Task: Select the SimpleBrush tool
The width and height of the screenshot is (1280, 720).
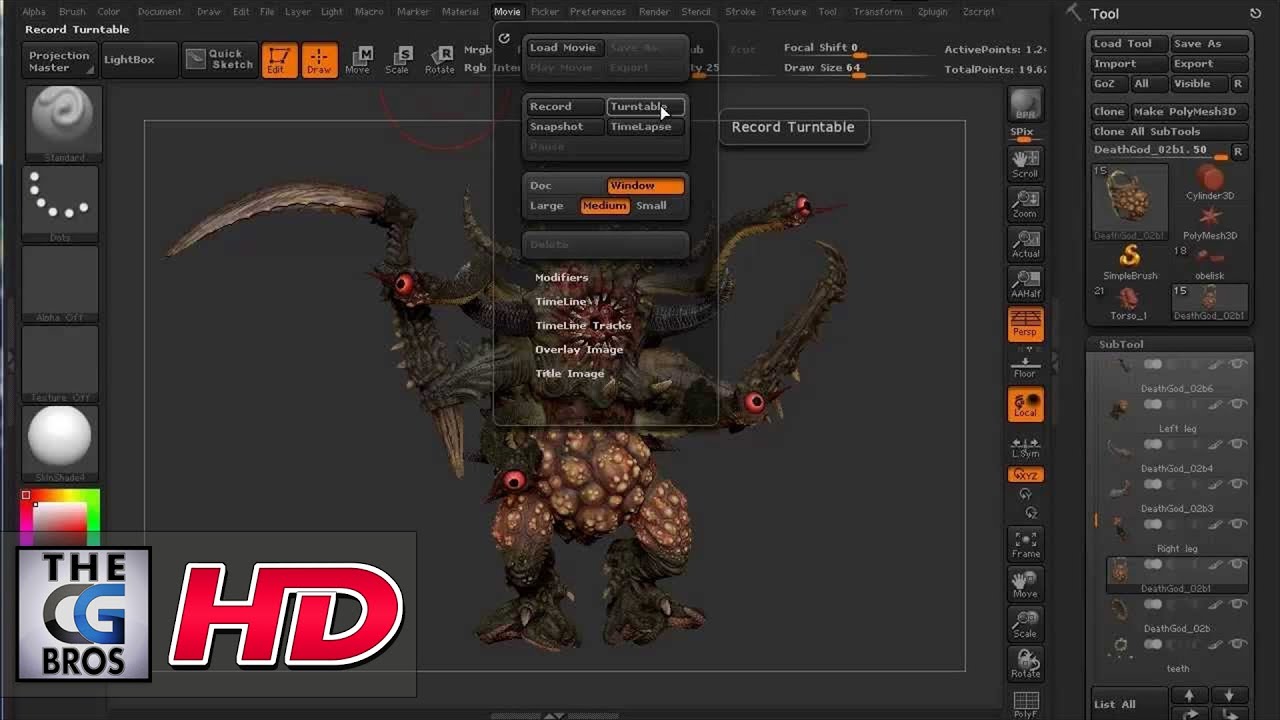Action: pyautogui.click(x=1130, y=263)
